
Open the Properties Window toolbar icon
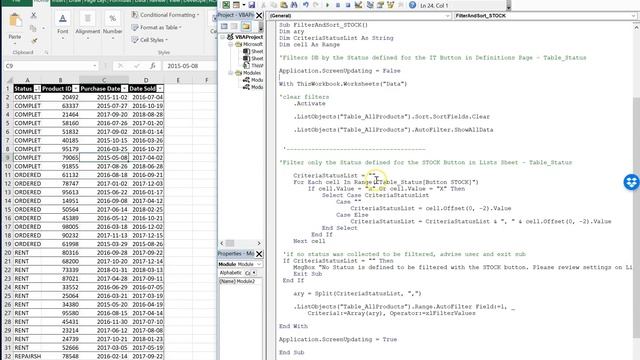click(380, 5)
